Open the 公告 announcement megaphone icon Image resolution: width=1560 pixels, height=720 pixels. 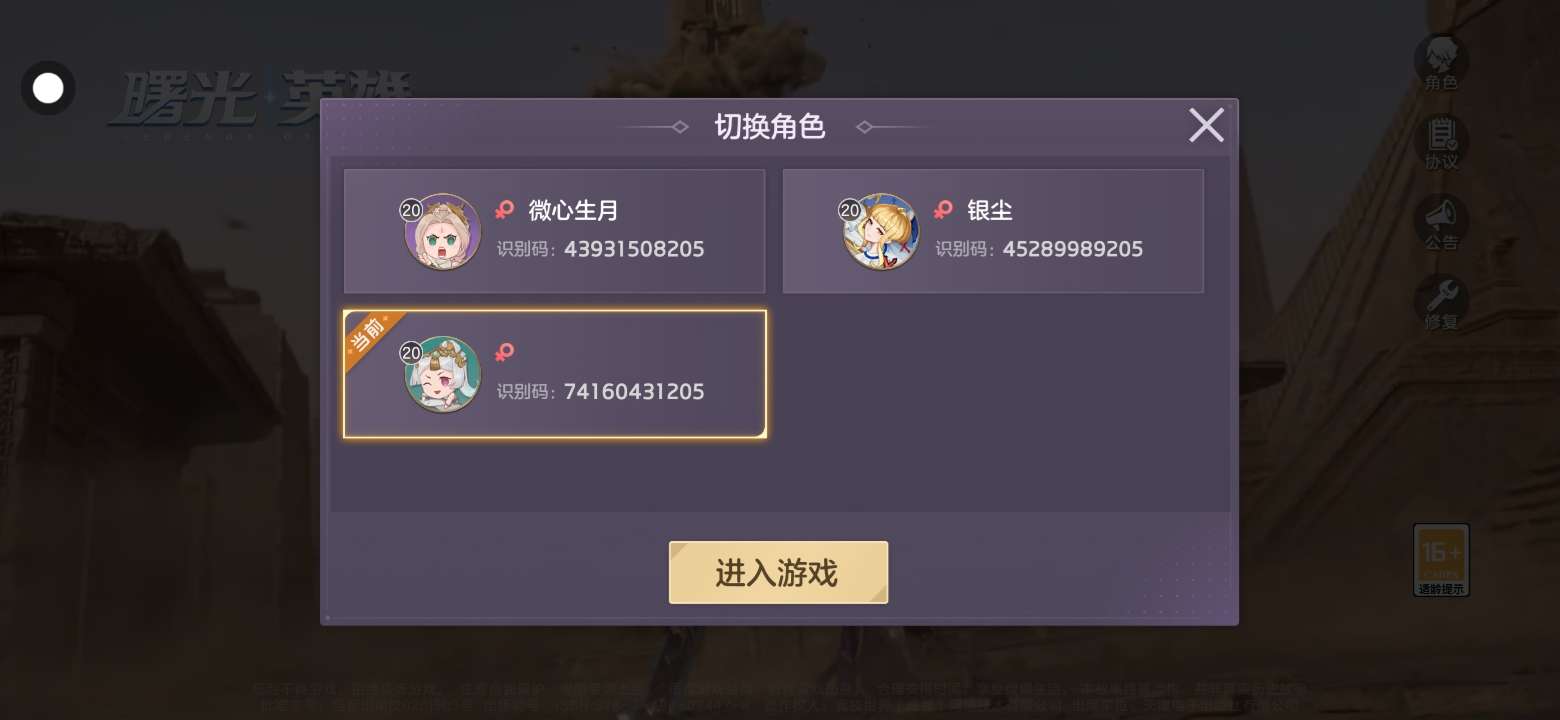pos(1441,223)
